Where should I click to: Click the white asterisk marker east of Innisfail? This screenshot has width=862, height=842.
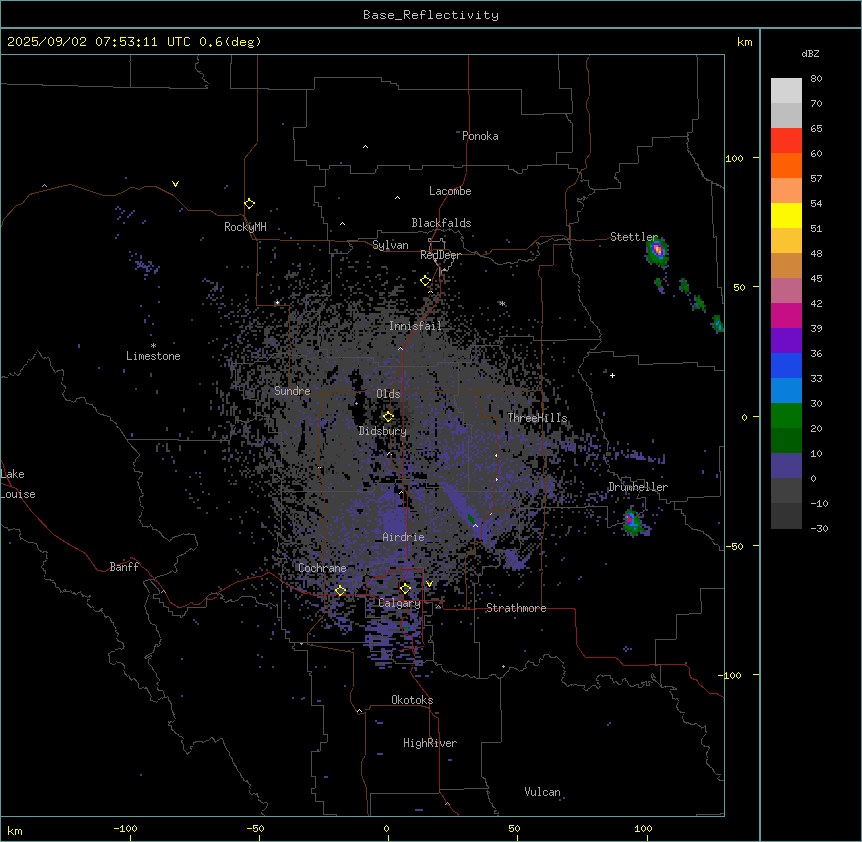[x=502, y=303]
